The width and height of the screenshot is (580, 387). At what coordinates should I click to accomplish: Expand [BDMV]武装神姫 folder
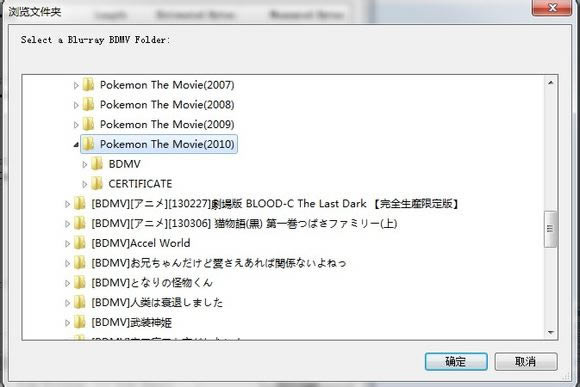tap(67, 323)
